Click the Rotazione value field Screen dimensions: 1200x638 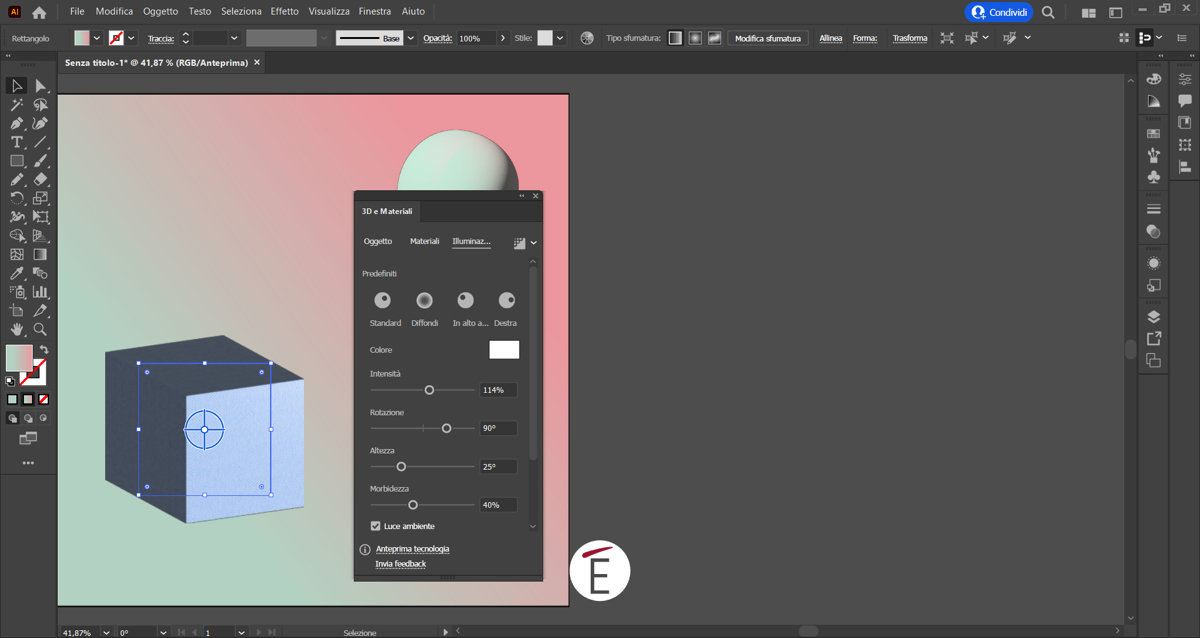click(x=497, y=428)
